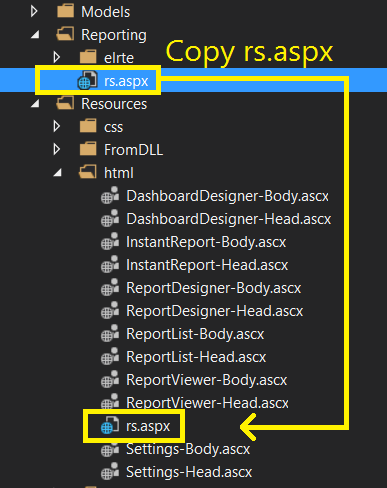387x488 pixels.
Task: Select the Models folder label
Action: (106, 12)
